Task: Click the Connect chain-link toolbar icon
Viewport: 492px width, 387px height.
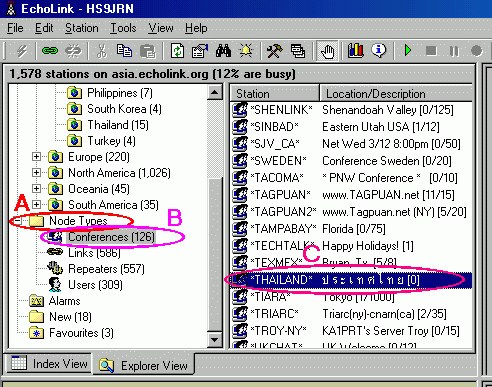Action: (50, 51)
